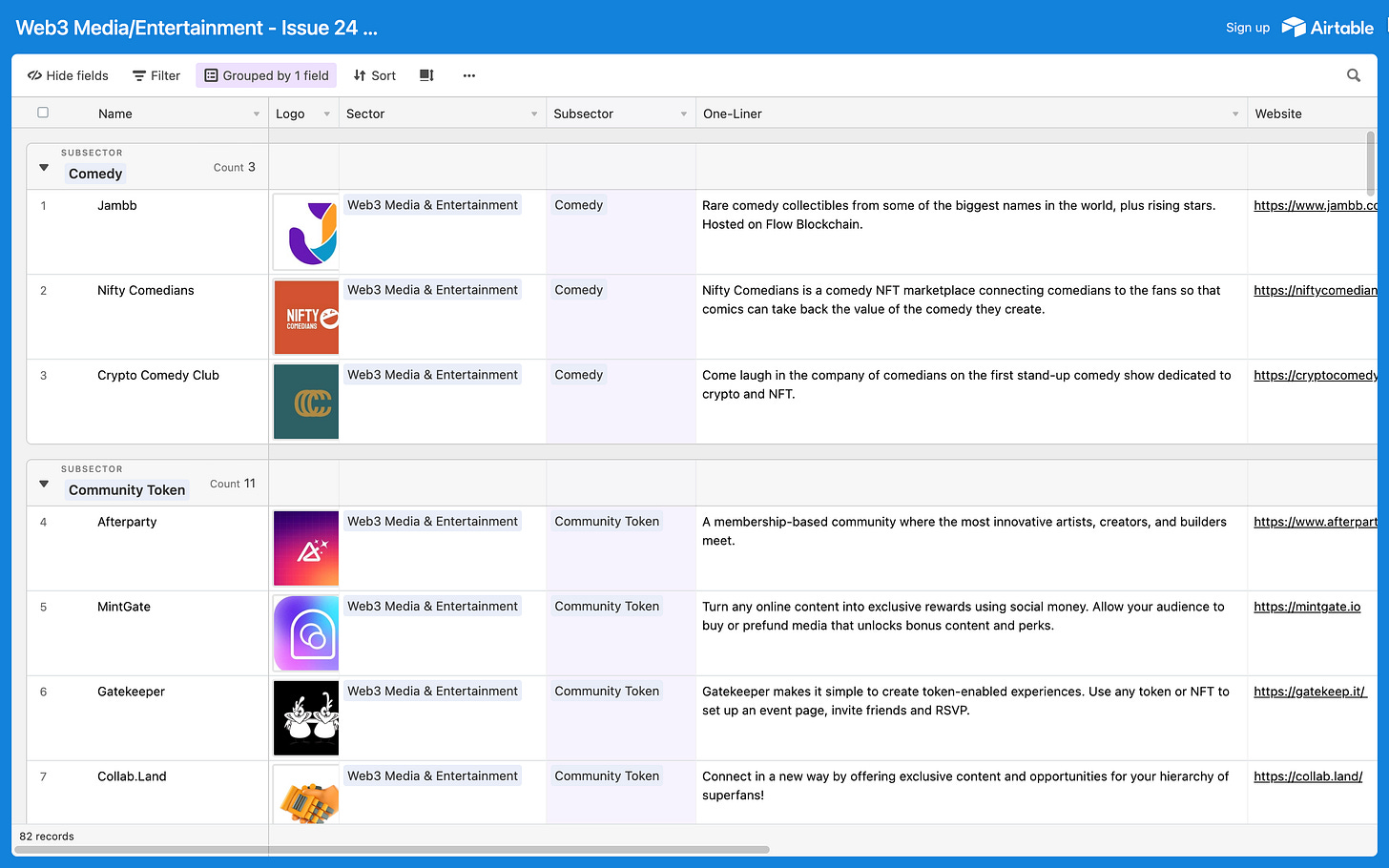The height and width of the screenshot is (868, 1389).
Task: Open the mintgate.io link
Action: (x=1307, y=607)
